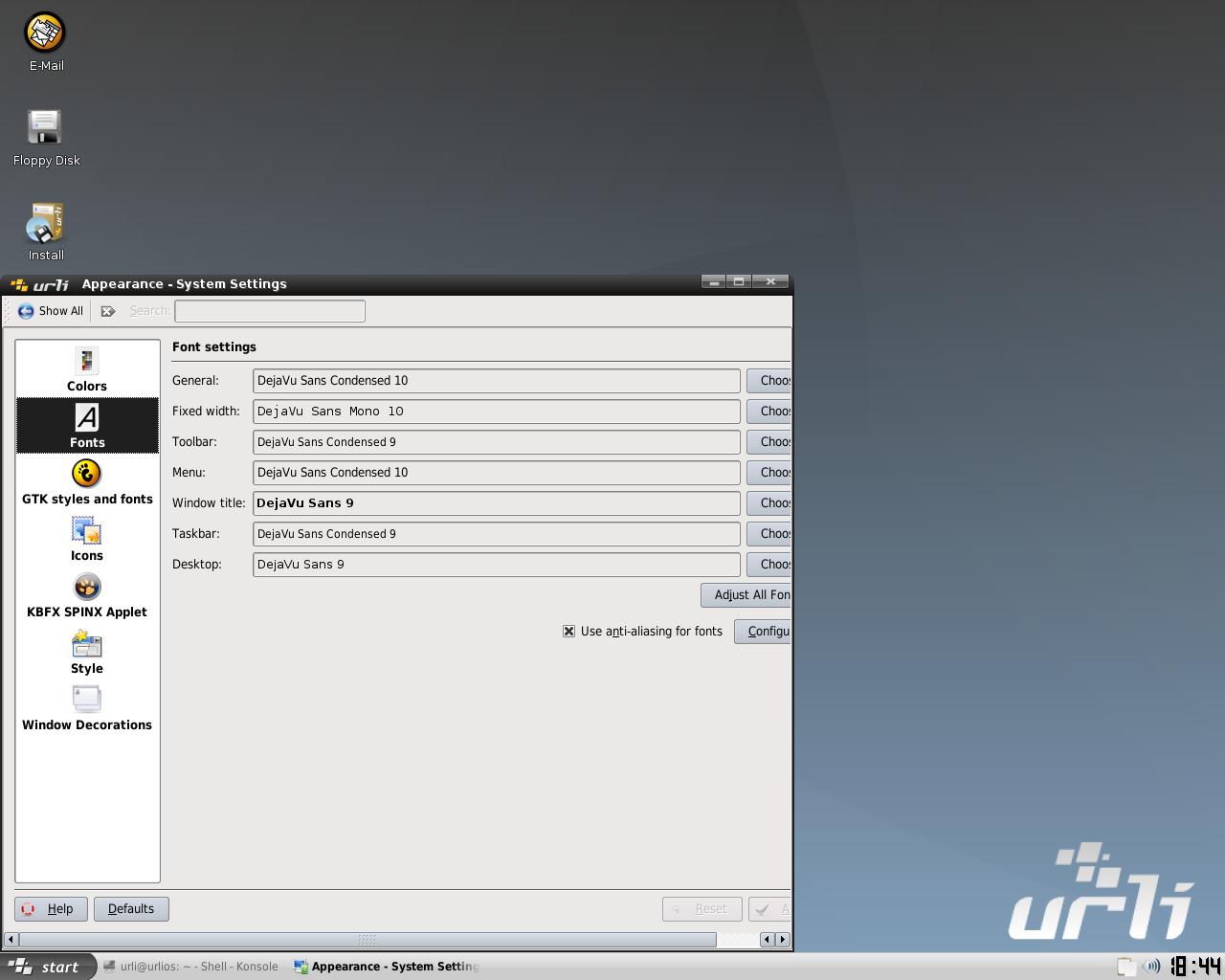Click the Floppy Disk desktop icon
The image size is (1225, 980).
pos(46,138)
